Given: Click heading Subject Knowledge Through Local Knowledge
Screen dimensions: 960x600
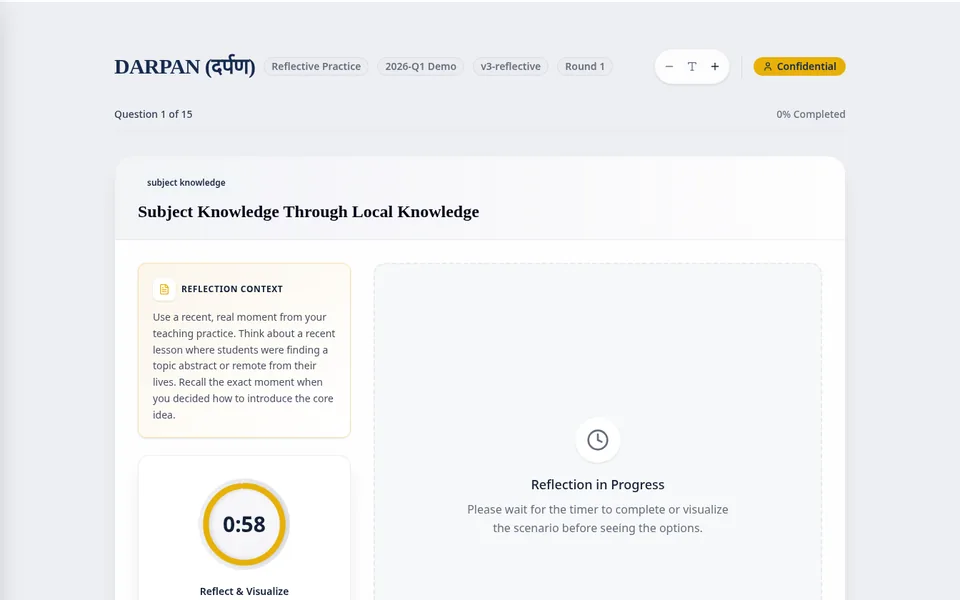Looking at the screenshot, I should click(x=309, y=212).
